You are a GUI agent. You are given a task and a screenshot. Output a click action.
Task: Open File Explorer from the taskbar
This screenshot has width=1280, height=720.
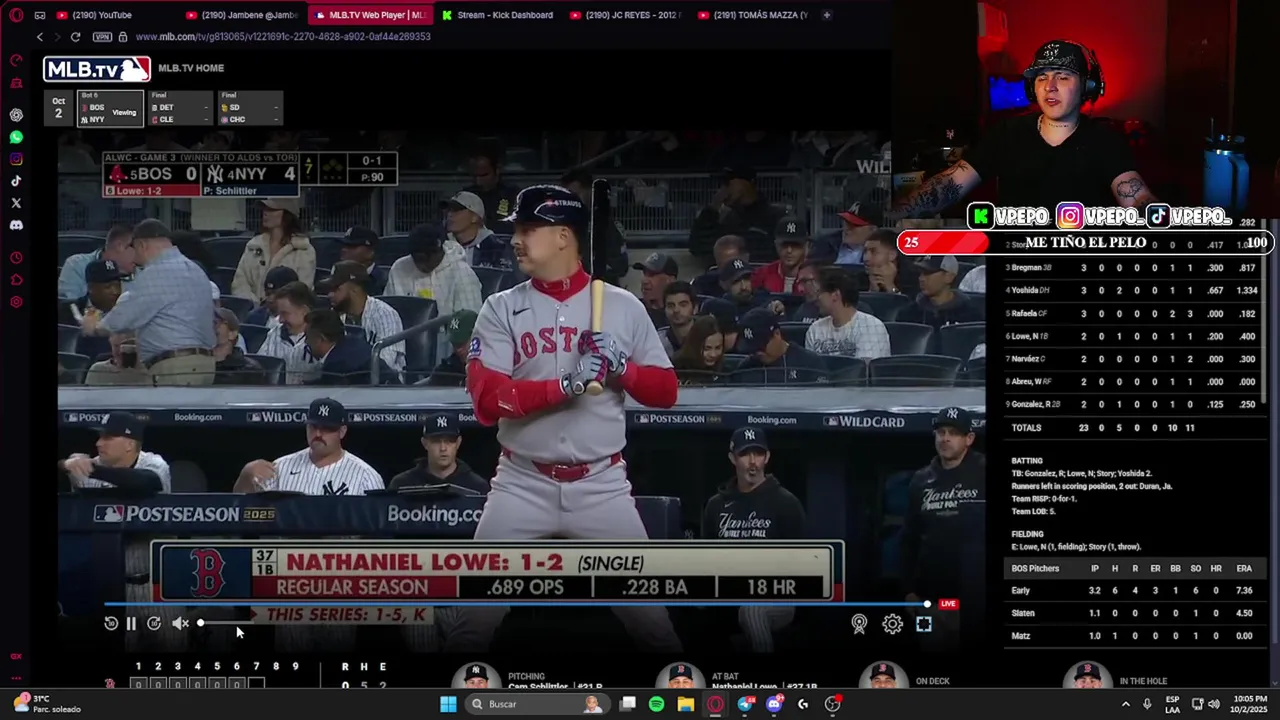pyautogui.click(x=686, y=704)
